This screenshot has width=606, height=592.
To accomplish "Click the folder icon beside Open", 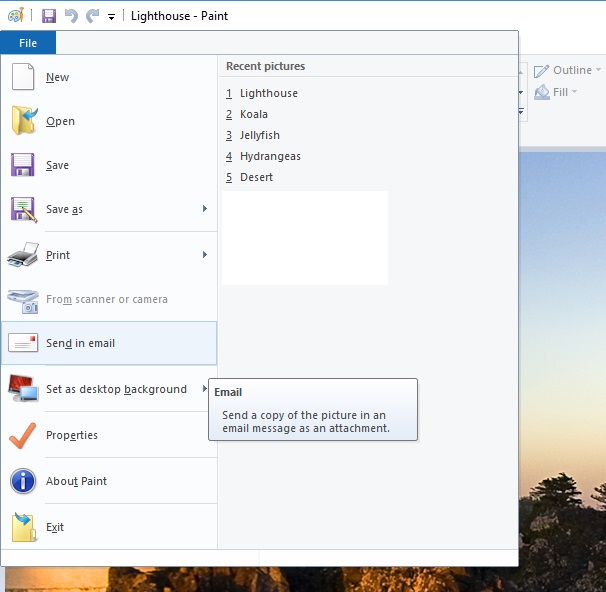I will [x=24, y=121].
